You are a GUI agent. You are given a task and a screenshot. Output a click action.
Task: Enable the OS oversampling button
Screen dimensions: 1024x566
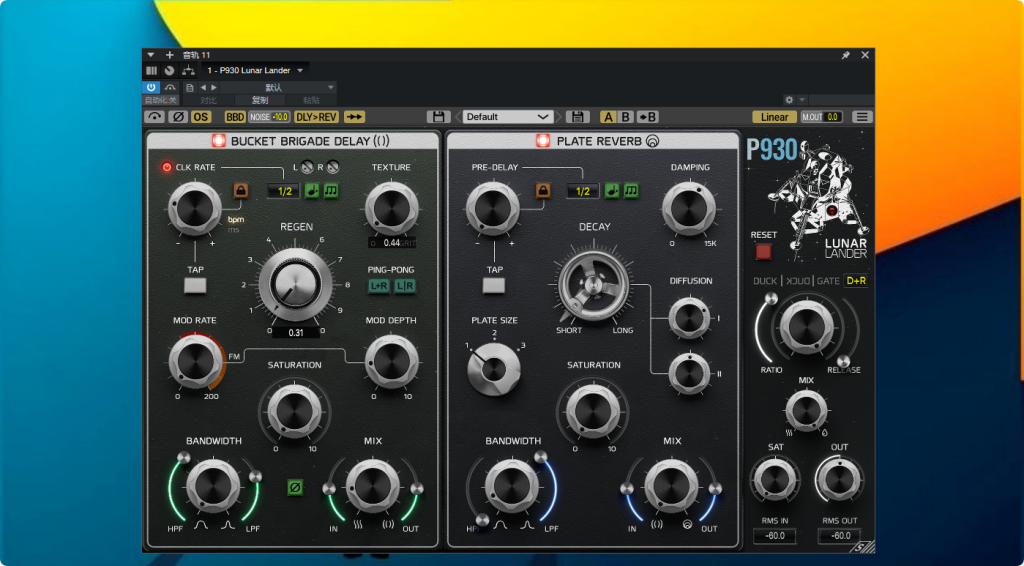200,117
